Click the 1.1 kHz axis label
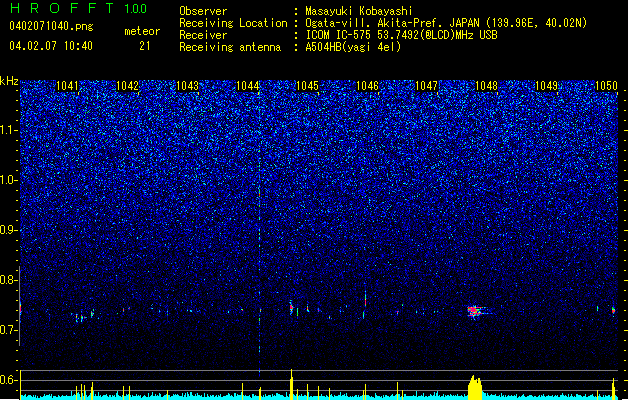This screenshot has width=629, height=400. (8, 131)
